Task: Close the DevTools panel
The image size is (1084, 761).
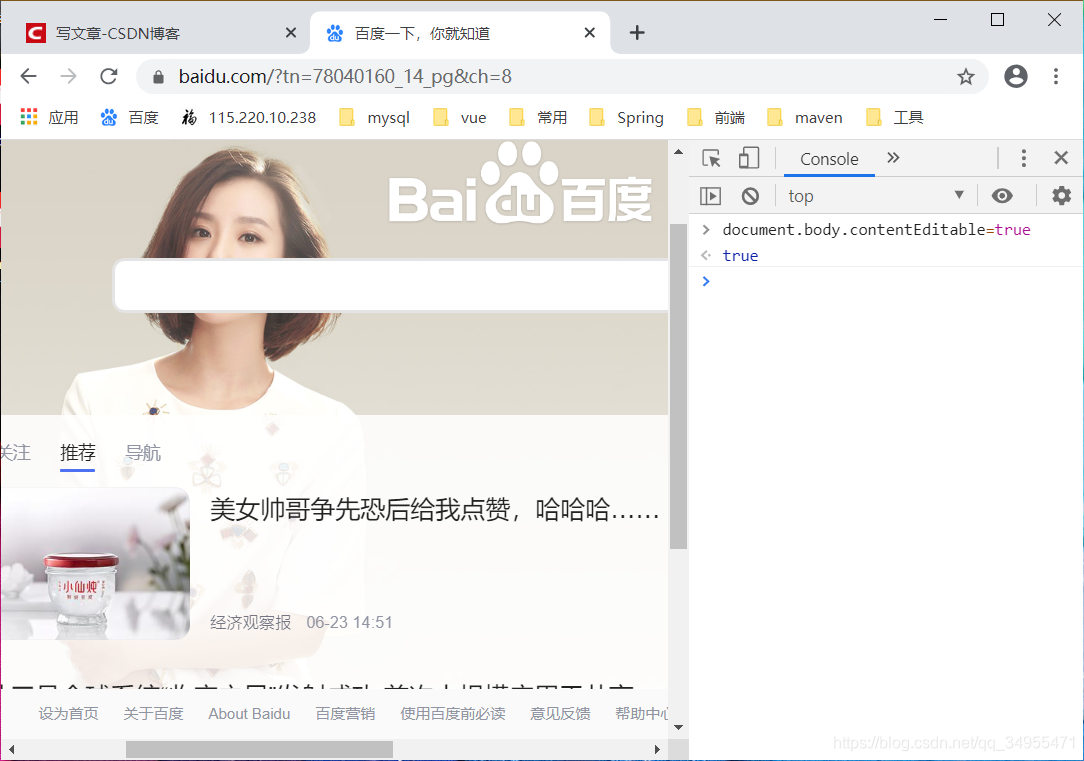Action: coord(1061,158)
